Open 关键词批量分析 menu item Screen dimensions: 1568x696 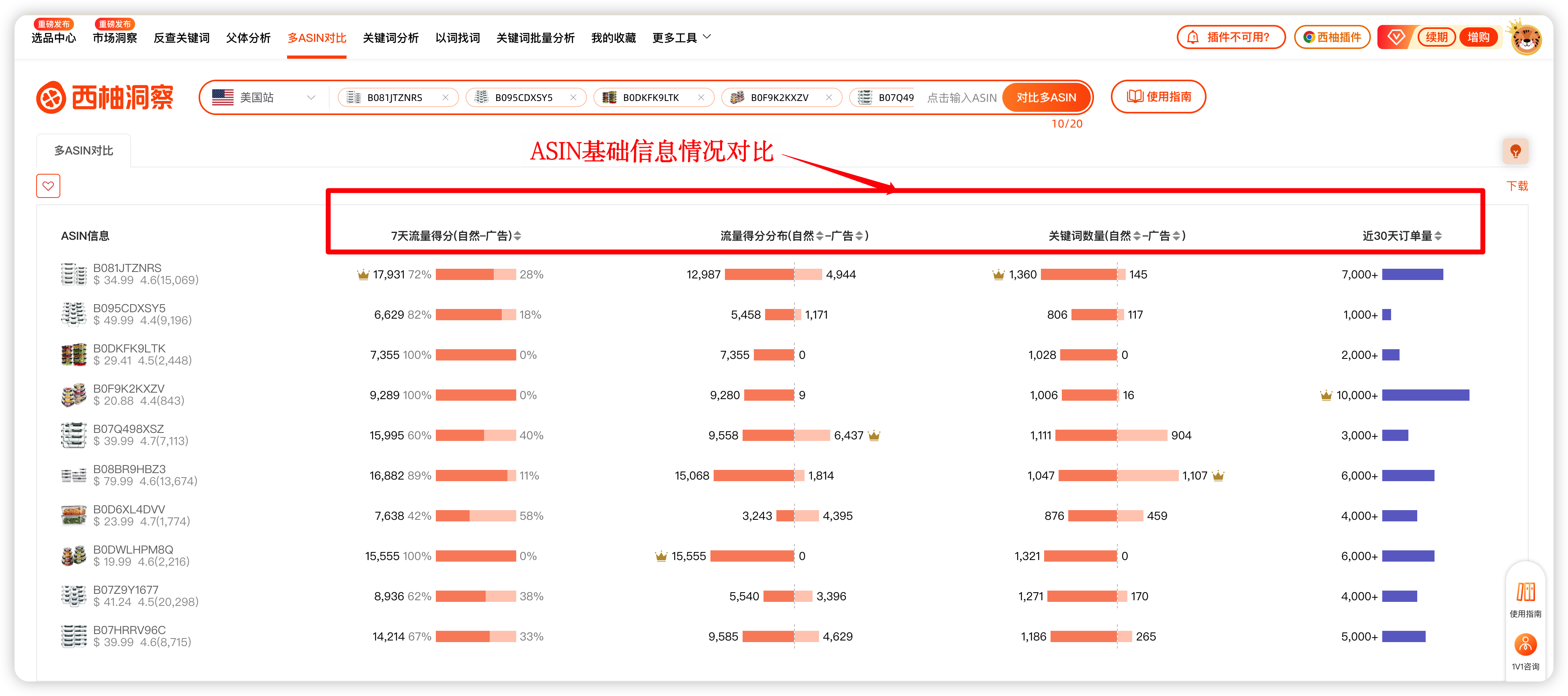click(536, 38)
